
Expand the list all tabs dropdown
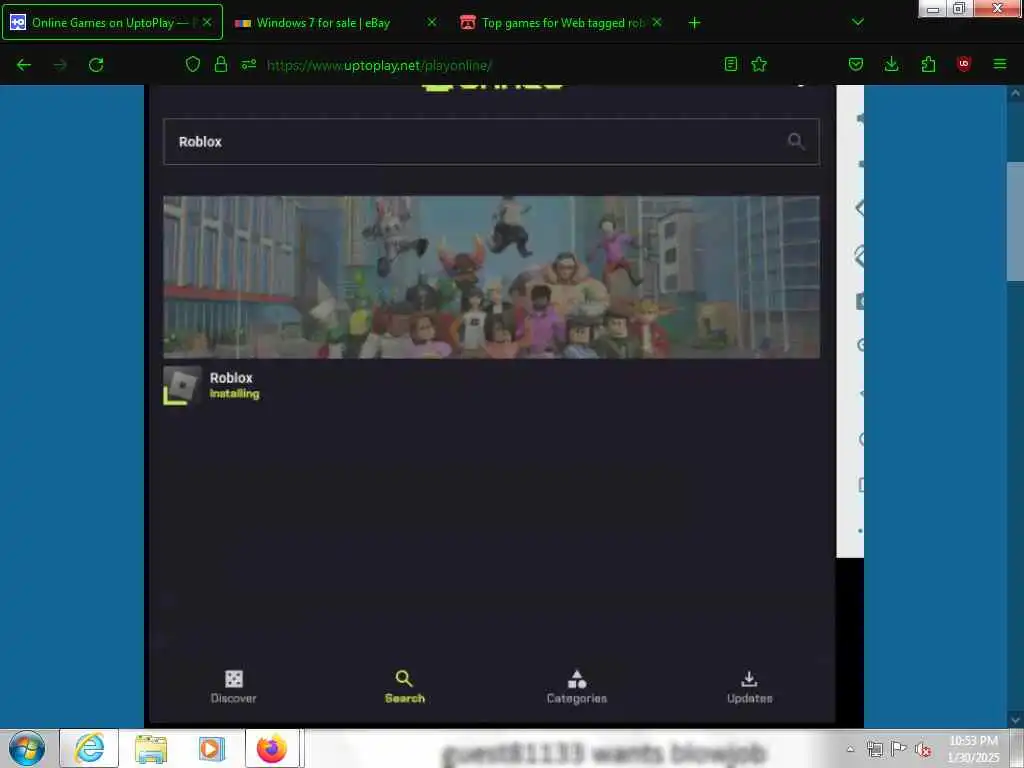858,22
